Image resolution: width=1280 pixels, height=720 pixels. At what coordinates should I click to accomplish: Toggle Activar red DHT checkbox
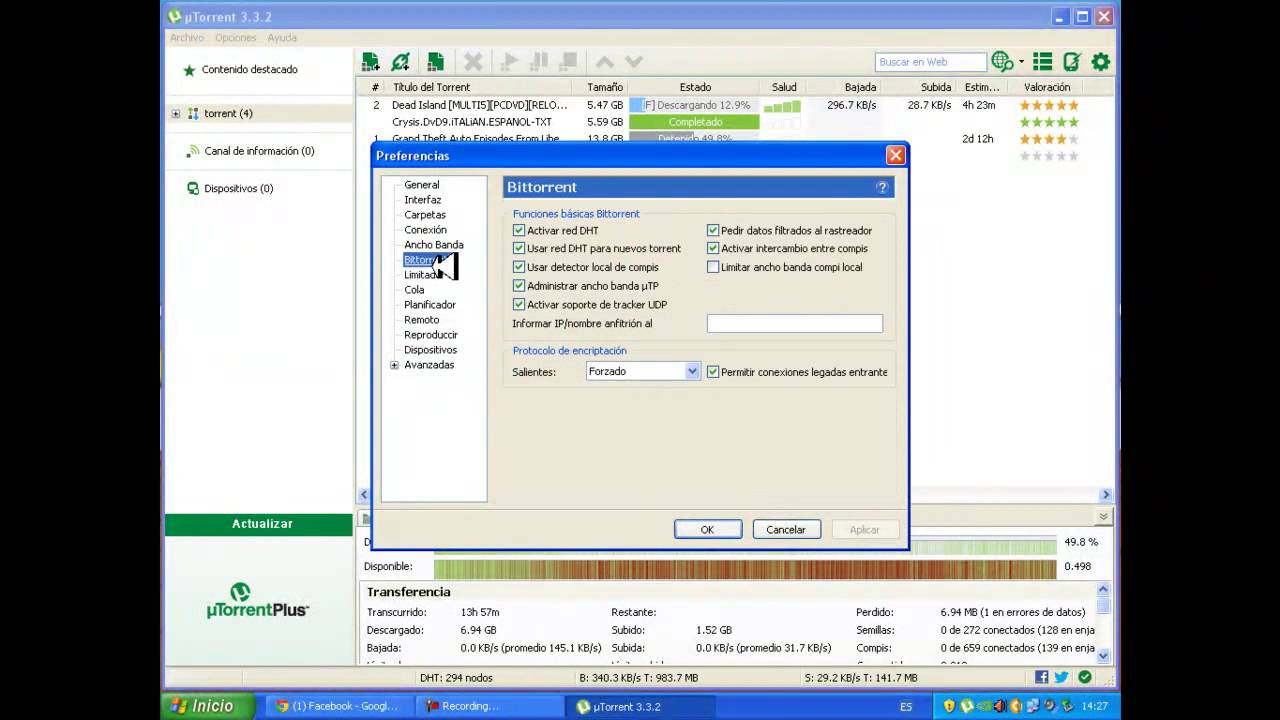[519, 230]
